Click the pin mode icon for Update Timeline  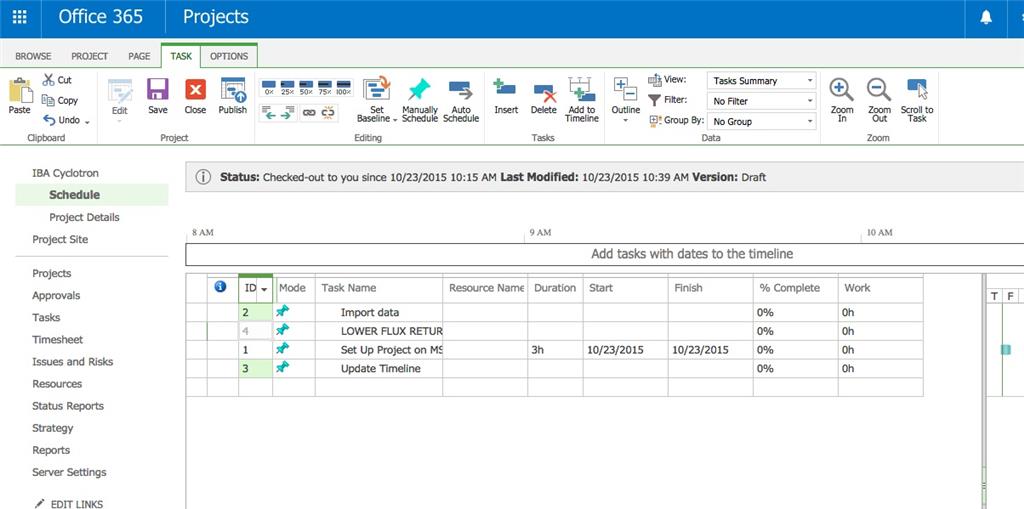(282, 368)
